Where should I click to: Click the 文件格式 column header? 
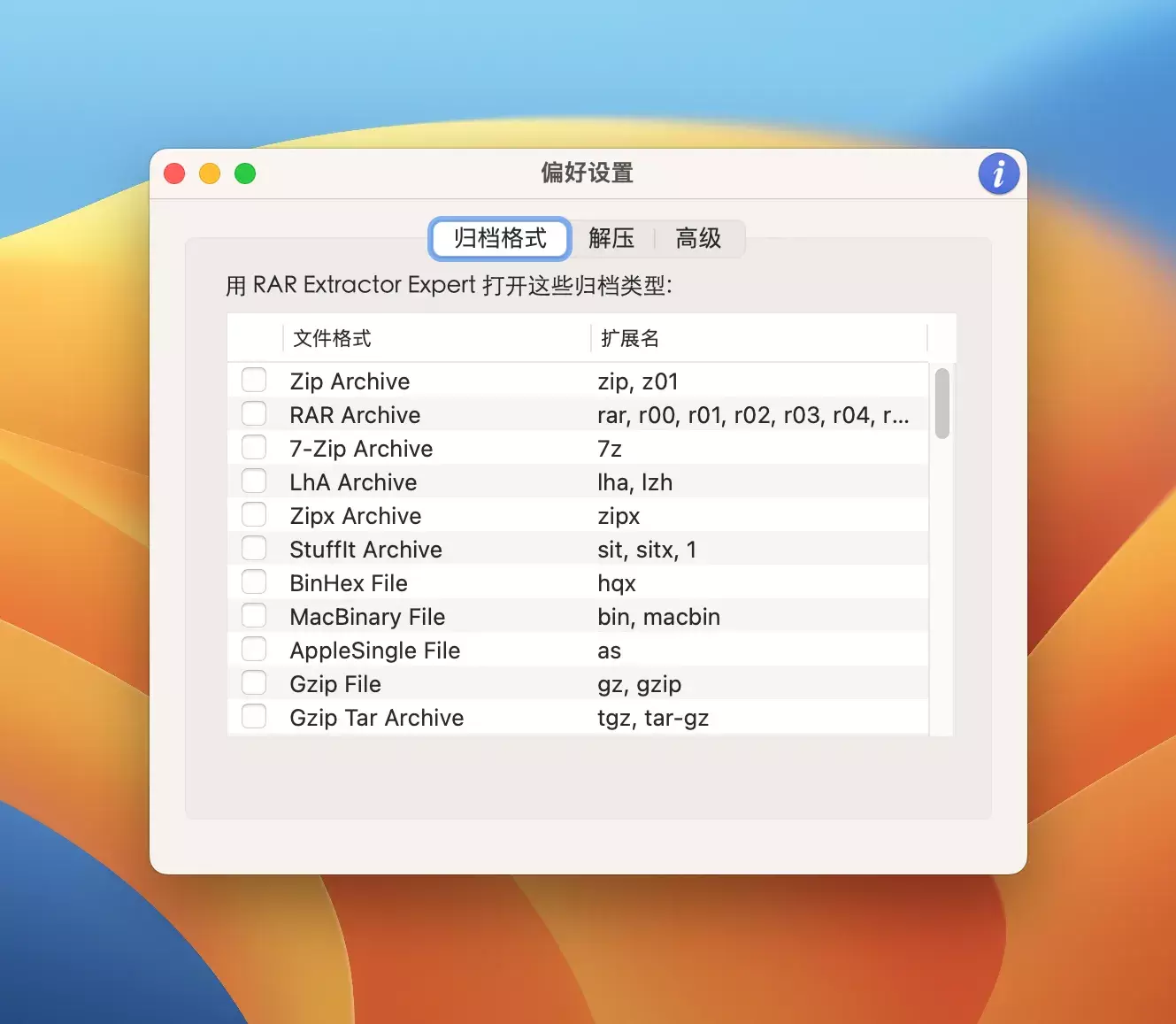436,338
